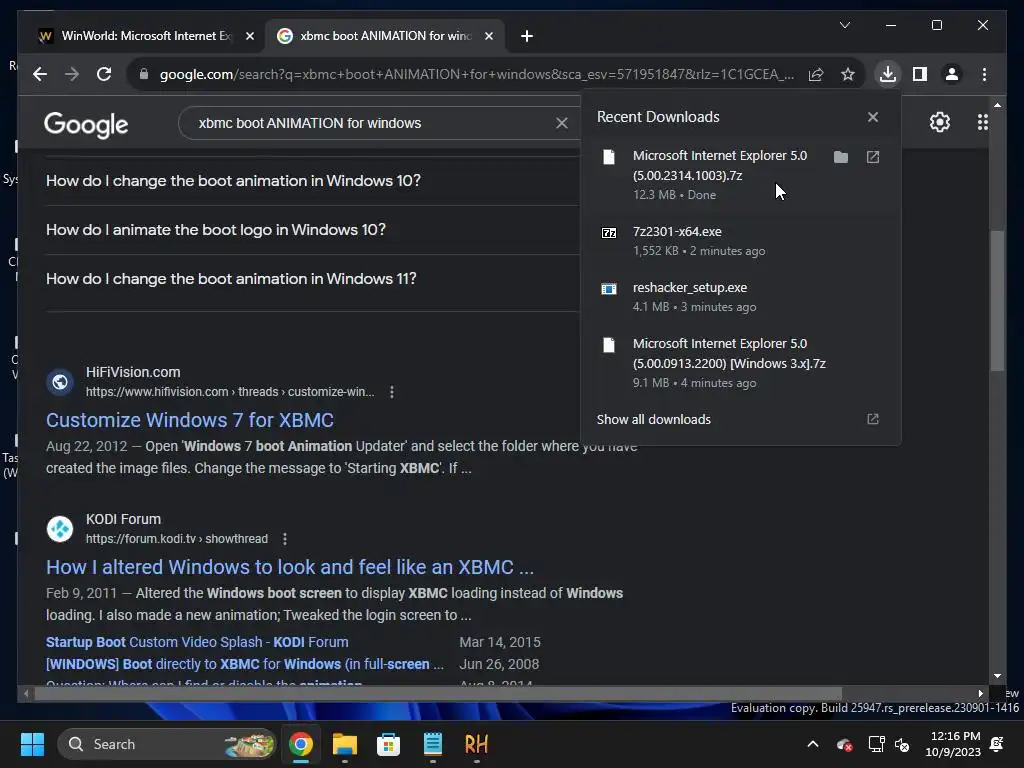The image size is (1024, 768).
Task: Open Customize Windows 7 for XBMC result
Action: pos(189,420)
